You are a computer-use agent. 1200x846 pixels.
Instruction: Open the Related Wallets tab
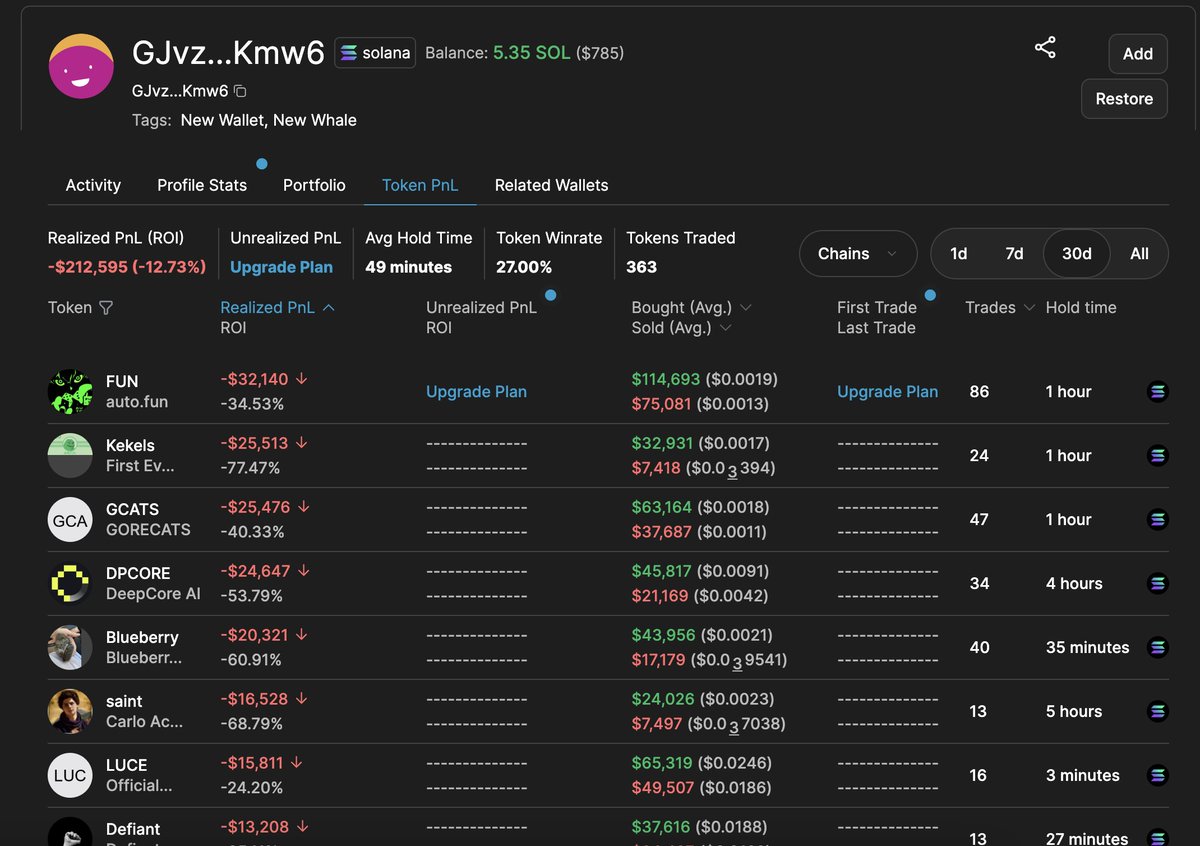tap(551, 185)
